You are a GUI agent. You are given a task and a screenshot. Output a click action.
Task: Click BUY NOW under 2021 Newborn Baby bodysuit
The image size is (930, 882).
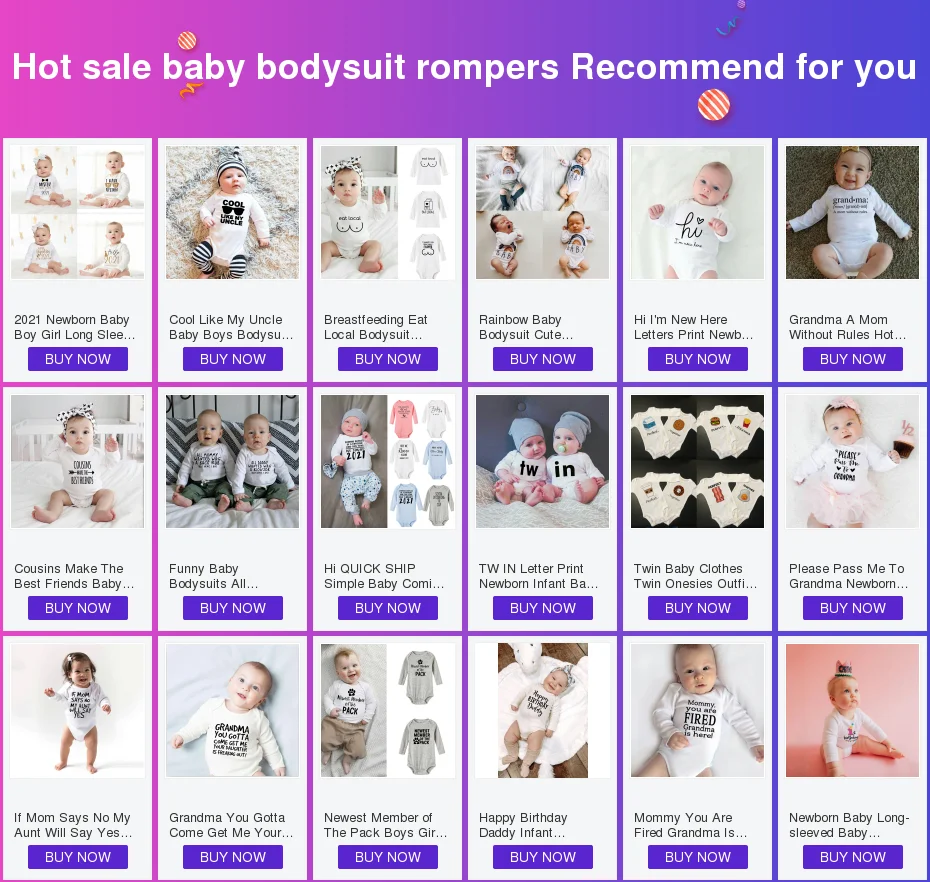click(78, 359)
